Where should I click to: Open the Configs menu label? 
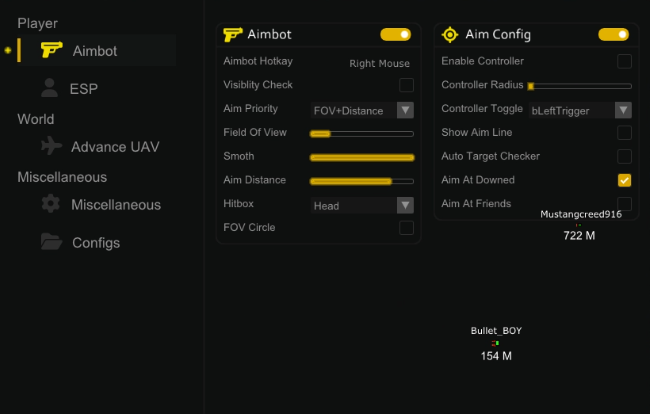(x=96, y=242)
